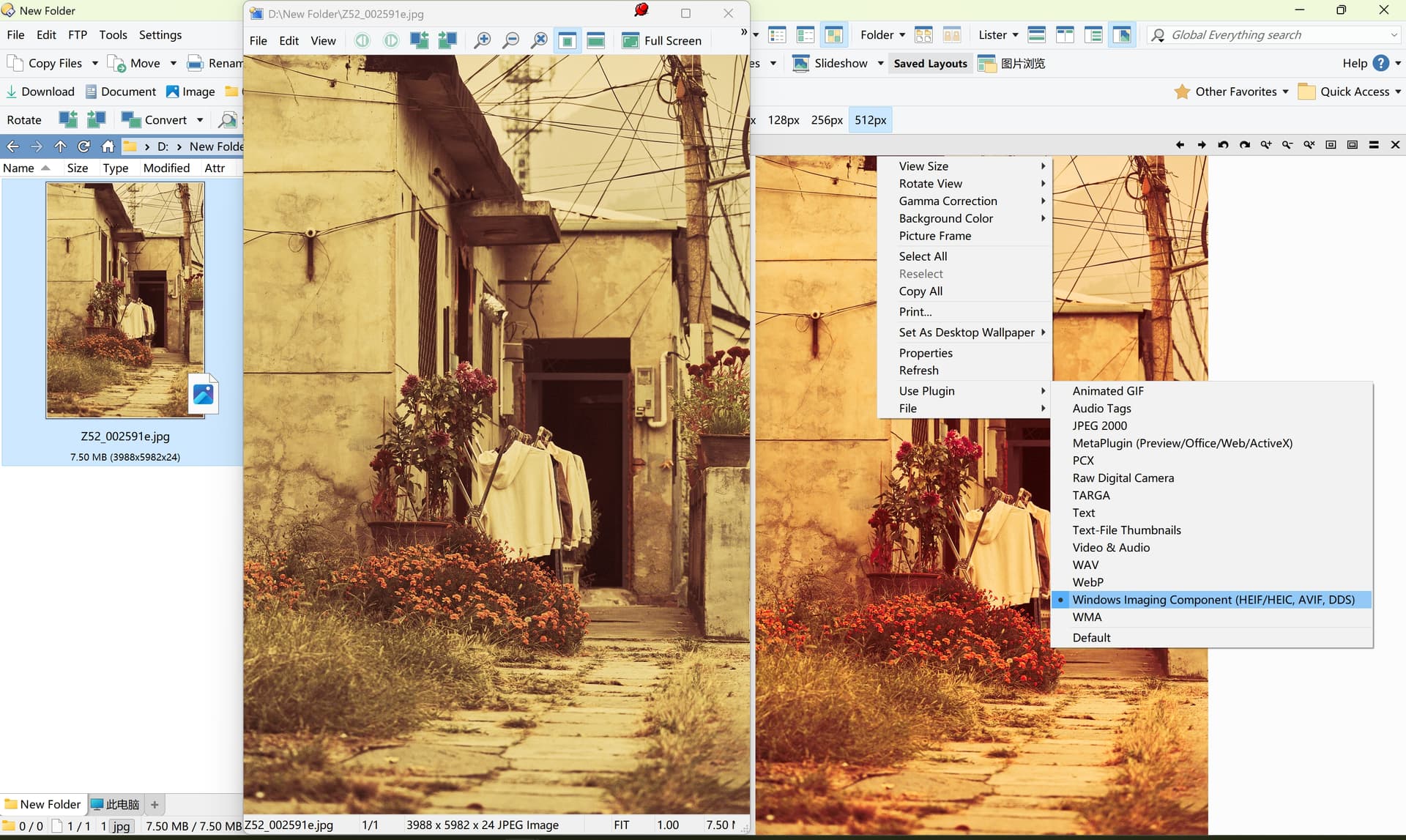Click the zoom out magnifier icon
Viewport: 1406px width, 840px height.
(510, 40)
